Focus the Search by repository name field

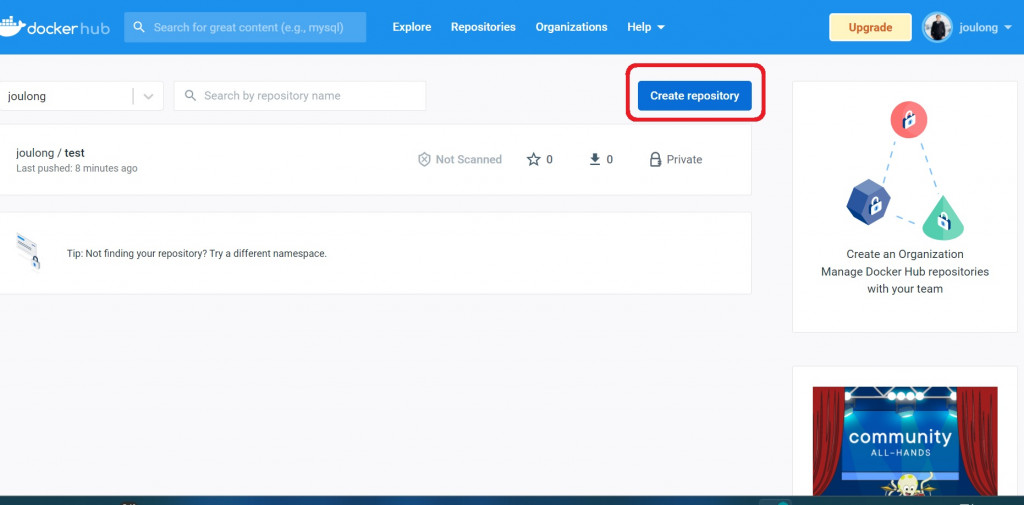click(300, 96)
